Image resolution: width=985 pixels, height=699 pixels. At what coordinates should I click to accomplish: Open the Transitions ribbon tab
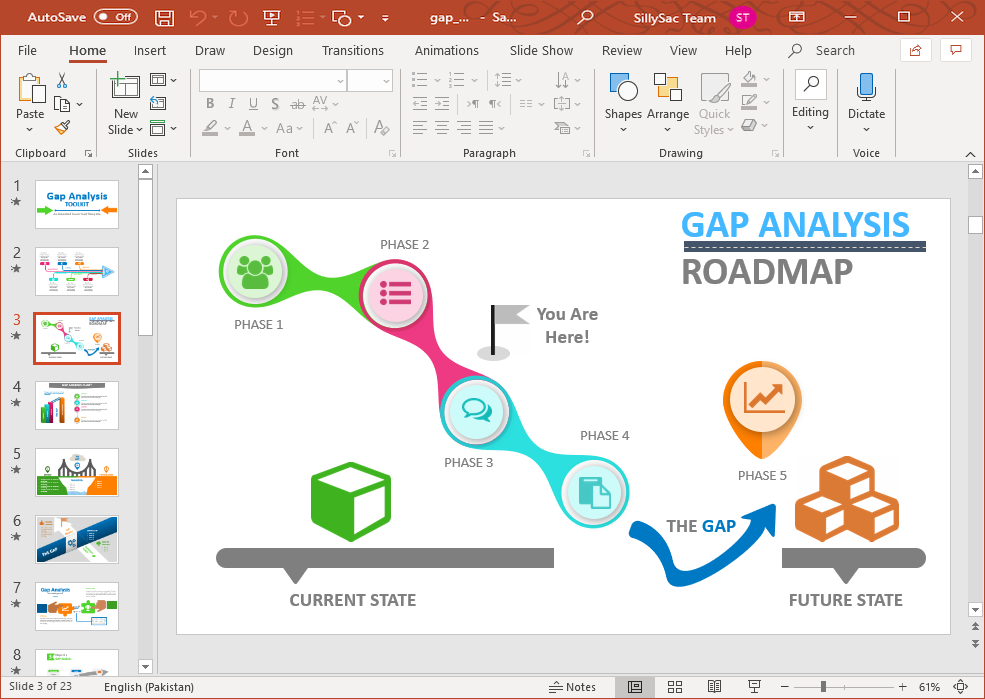coord(352,51)
